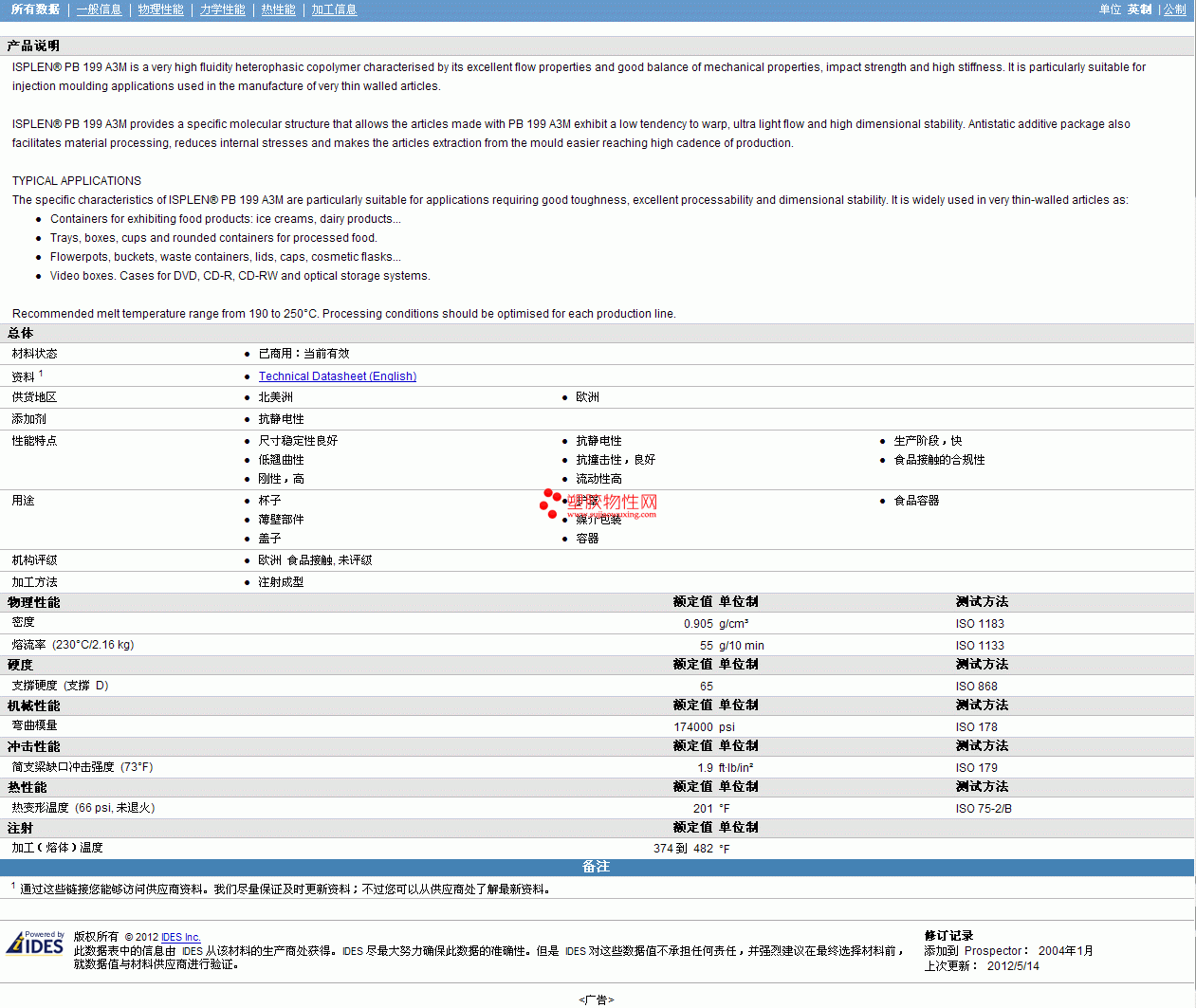The image size is (1196, 1008).
Task: Click the footnote 1 superscript beside 资料
Action: point(41,374)
